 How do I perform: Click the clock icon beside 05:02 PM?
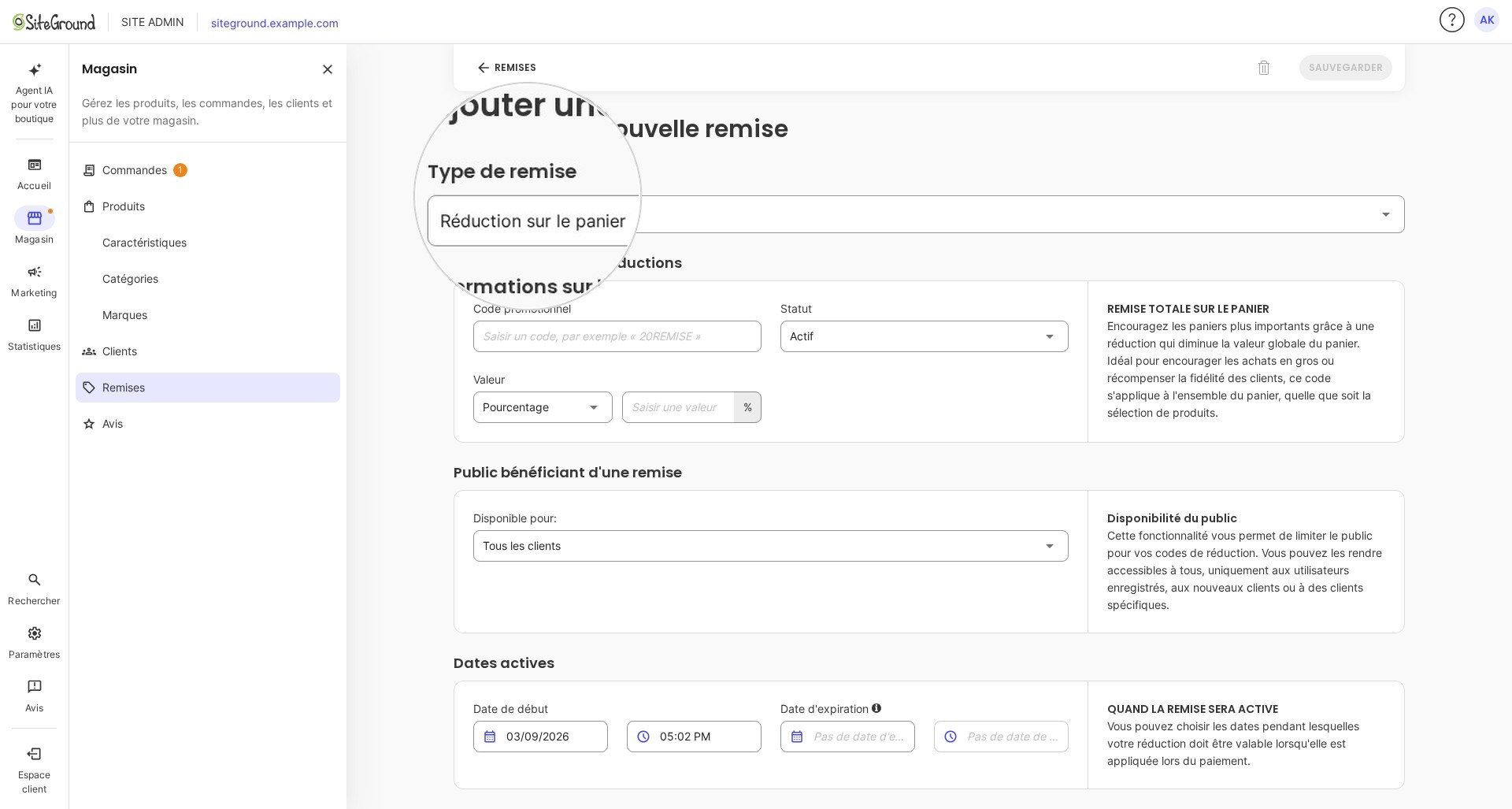tap(643, 737)
